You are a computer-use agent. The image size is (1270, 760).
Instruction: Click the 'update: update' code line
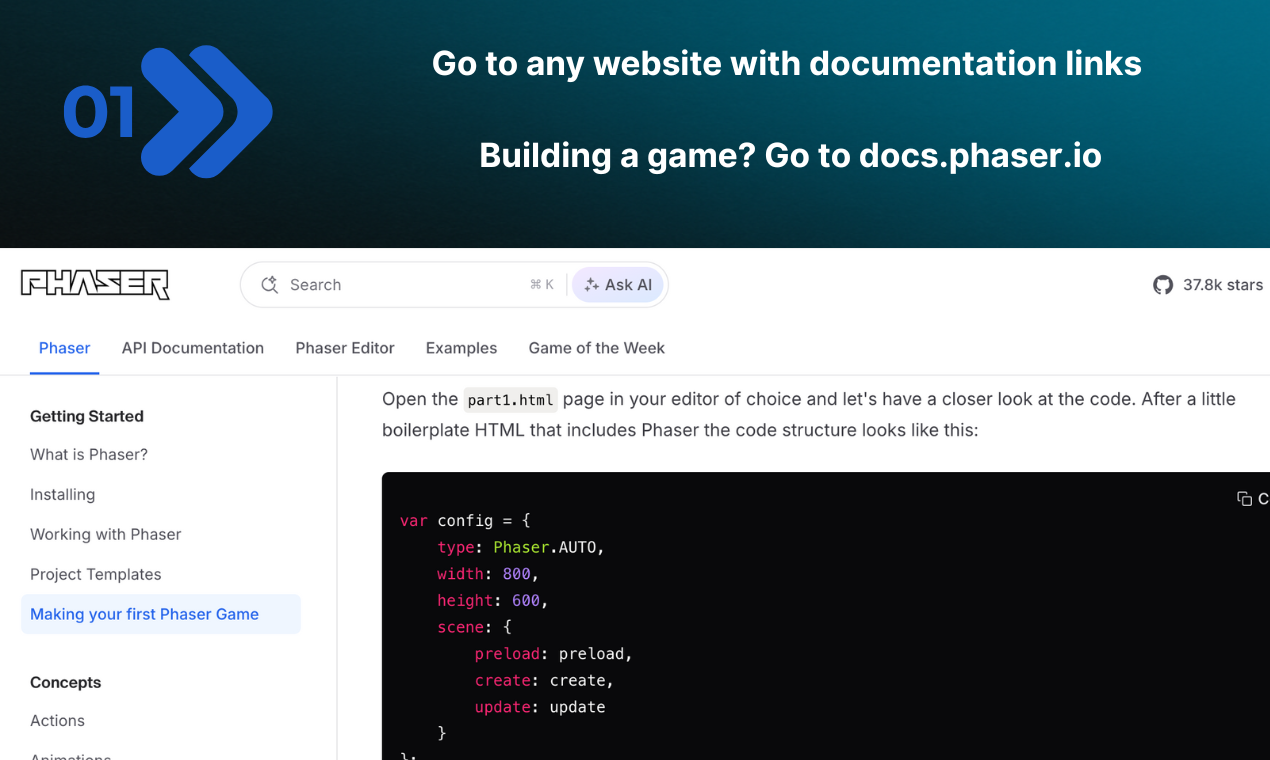tap(540, 707)
